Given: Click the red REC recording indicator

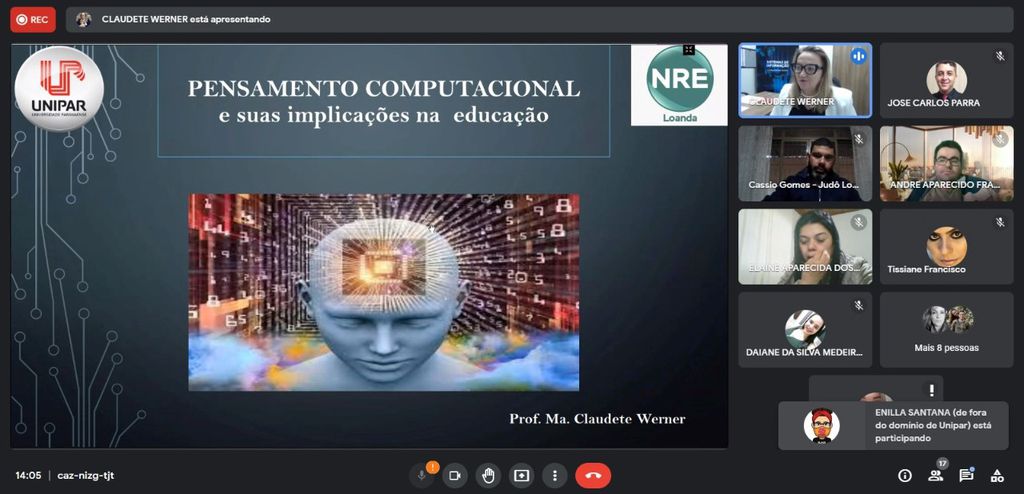Looking at the screenshot, I should (x=33, y=19).
